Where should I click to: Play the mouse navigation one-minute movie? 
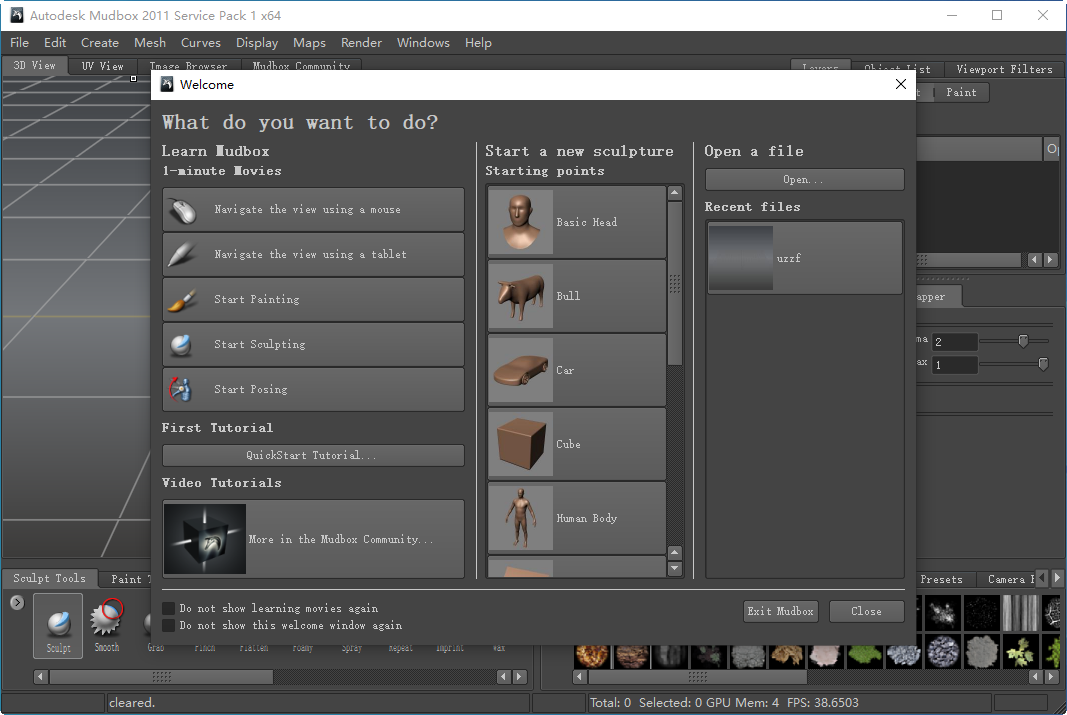coord(313,210)
